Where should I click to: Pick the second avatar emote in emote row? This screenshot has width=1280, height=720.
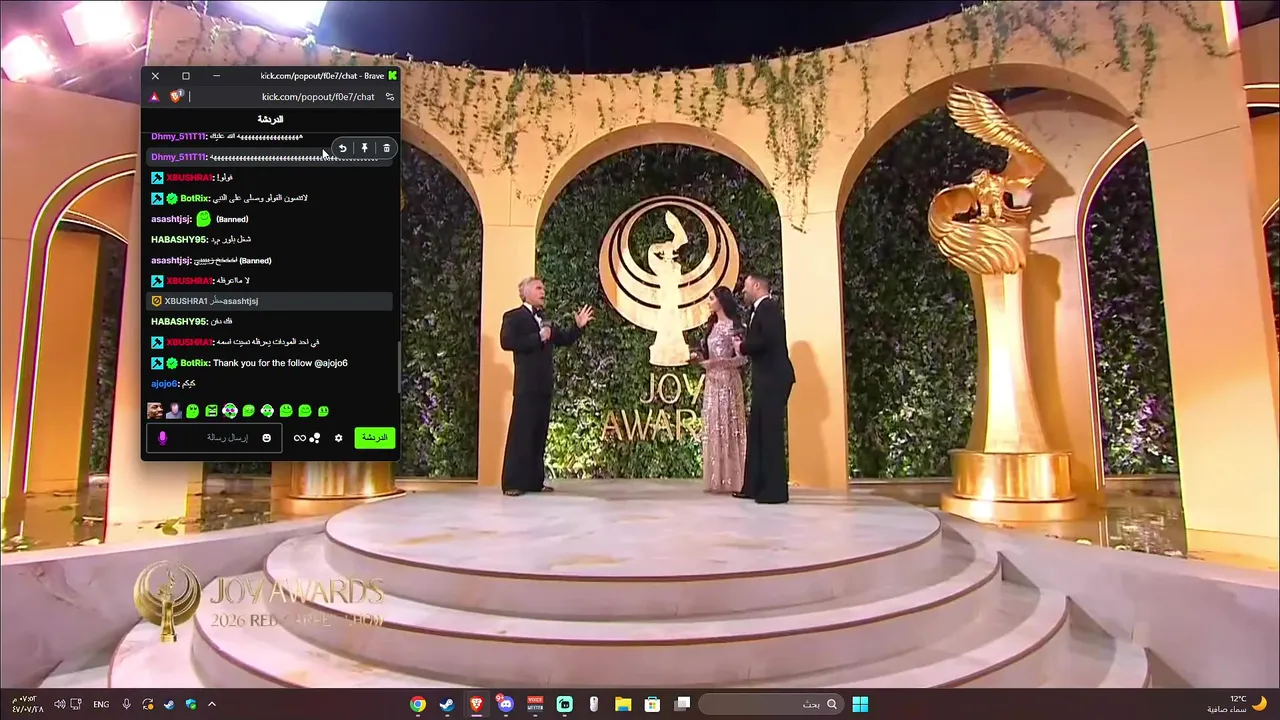(x=174, y=411)
